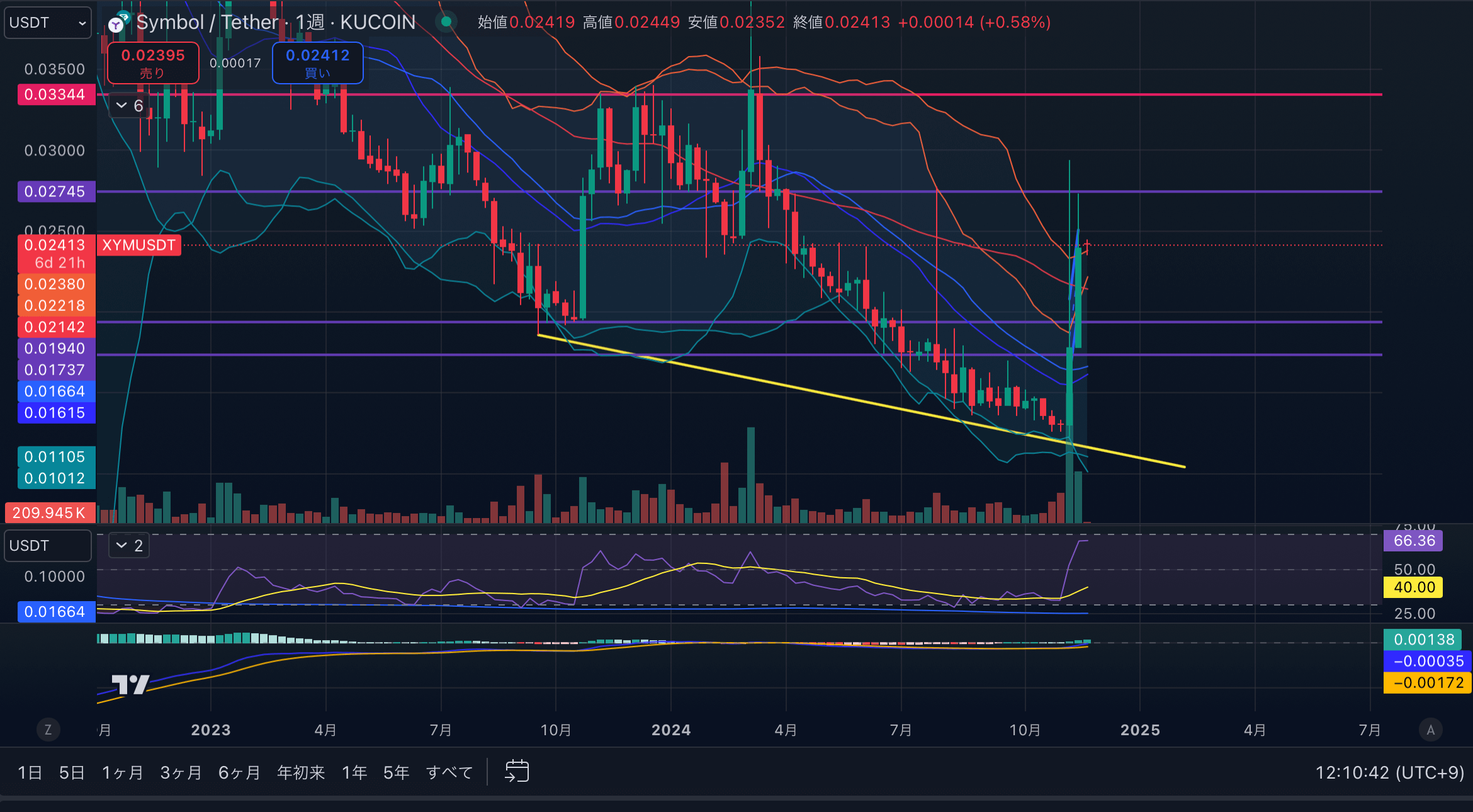Click the XYMUSDT price label tag
This screenshot has width=1473, height=812.
(139, 245)
